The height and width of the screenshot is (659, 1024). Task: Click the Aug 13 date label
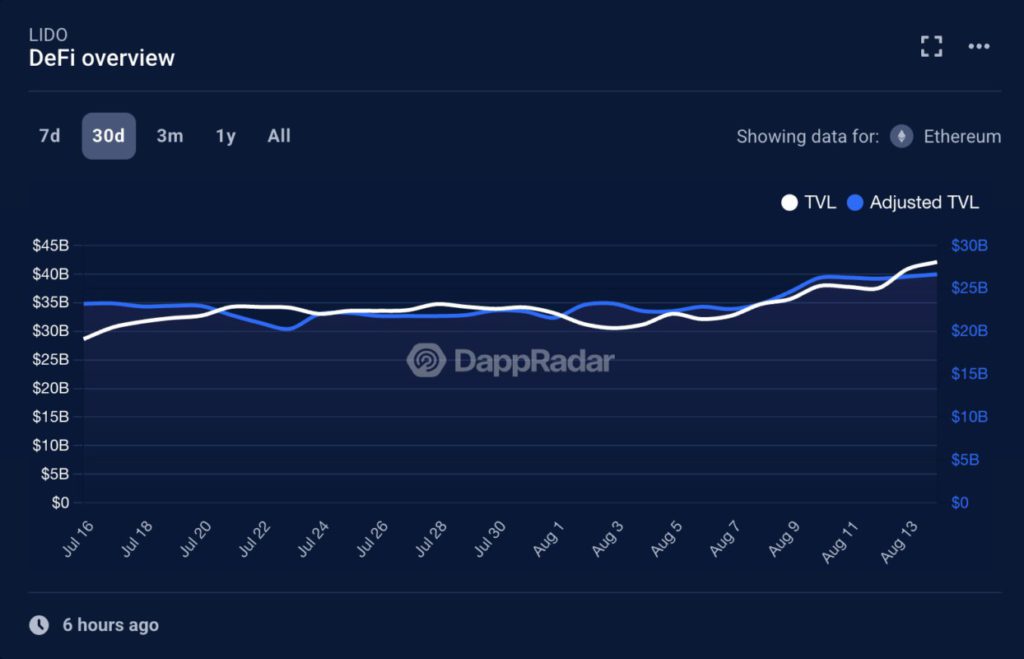pyautogui.click(x=900, y=543)
